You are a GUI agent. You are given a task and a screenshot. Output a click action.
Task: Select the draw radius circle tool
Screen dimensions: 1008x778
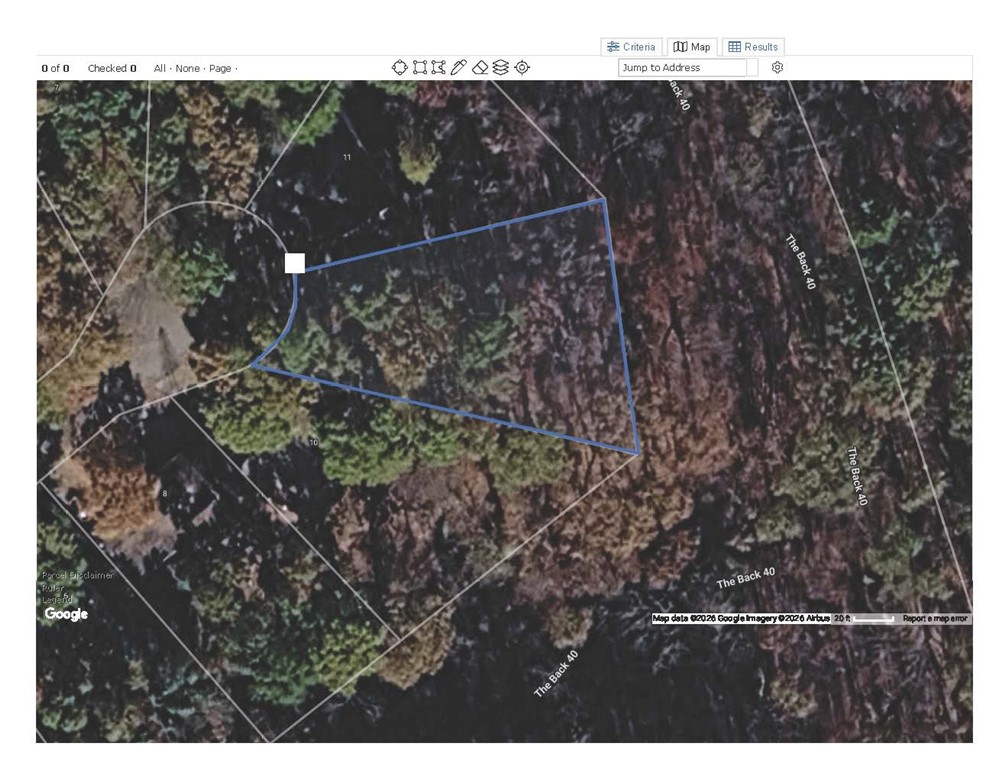(399, 68)
